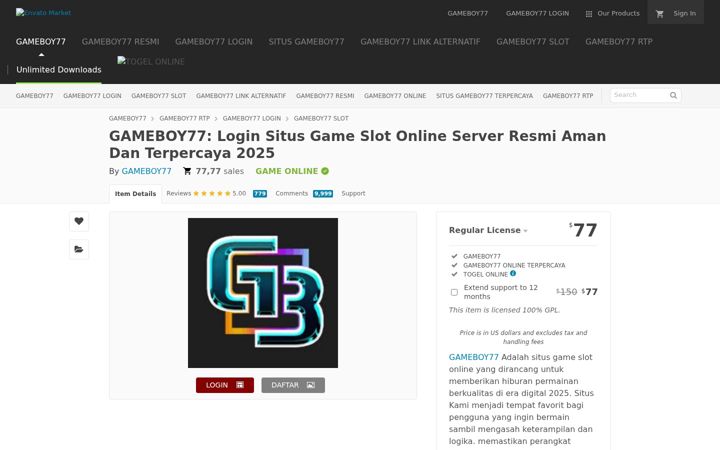Click the red LOGIN button
The width and height of the screenshot is (720, 450).
[225, 385]
